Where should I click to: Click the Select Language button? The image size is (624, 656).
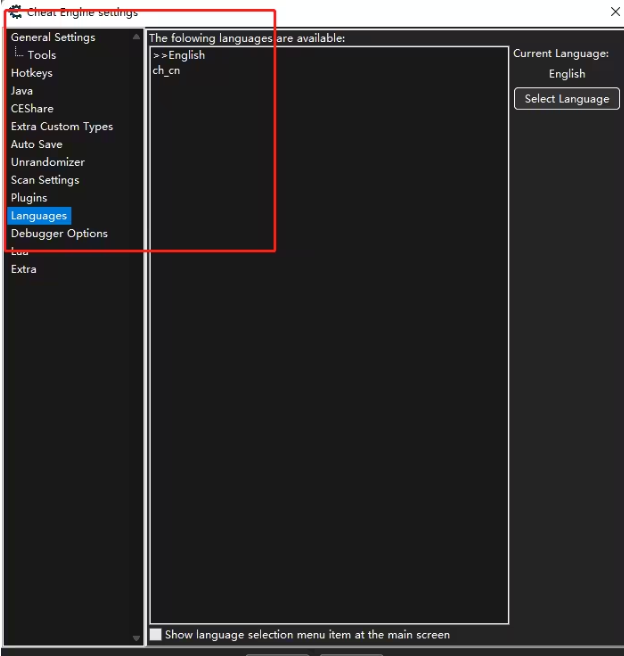[x=567, y=99]
